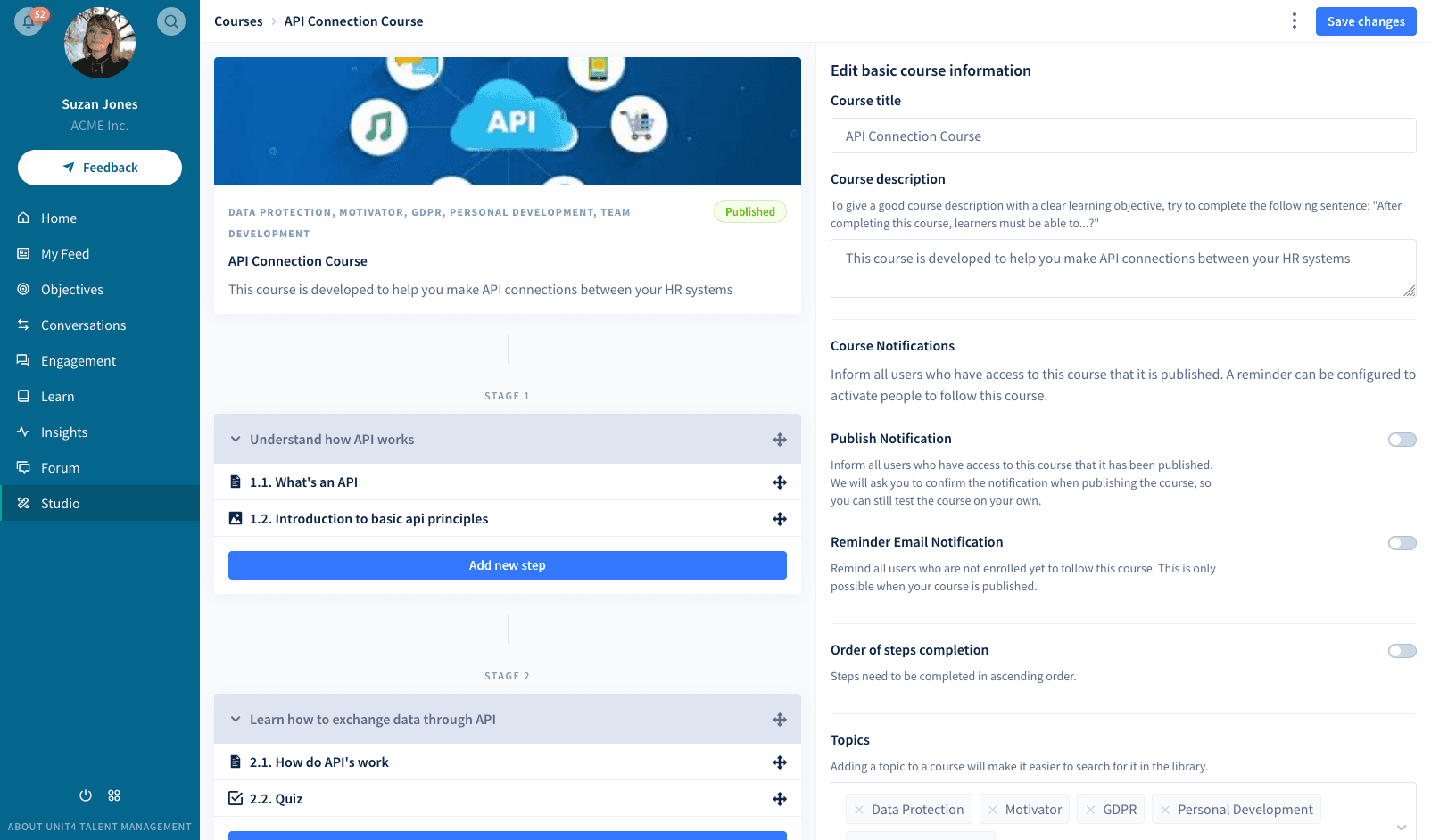
Task: Navigate to Courses via breadcrumb
Action: tap(238, 21)
